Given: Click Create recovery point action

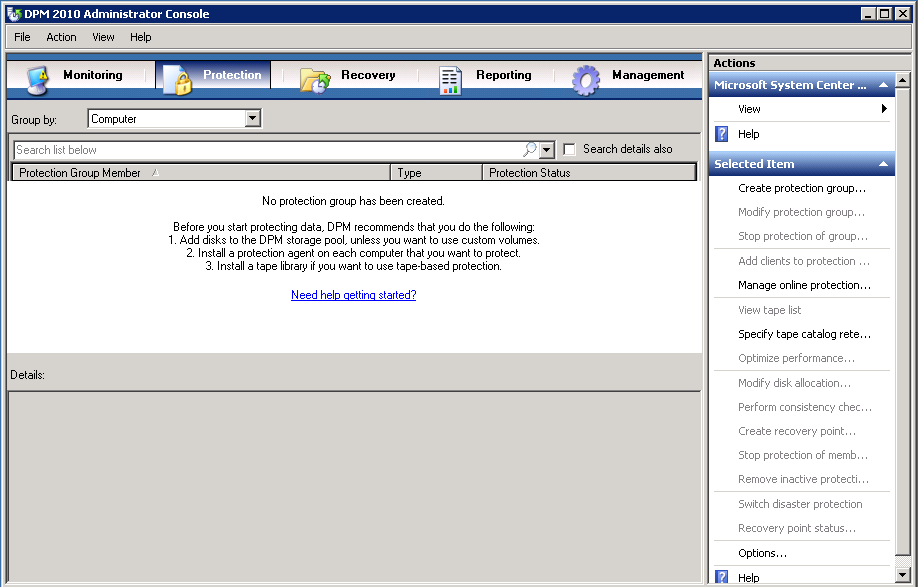Looking at the screenshot, I should (797, 431).
